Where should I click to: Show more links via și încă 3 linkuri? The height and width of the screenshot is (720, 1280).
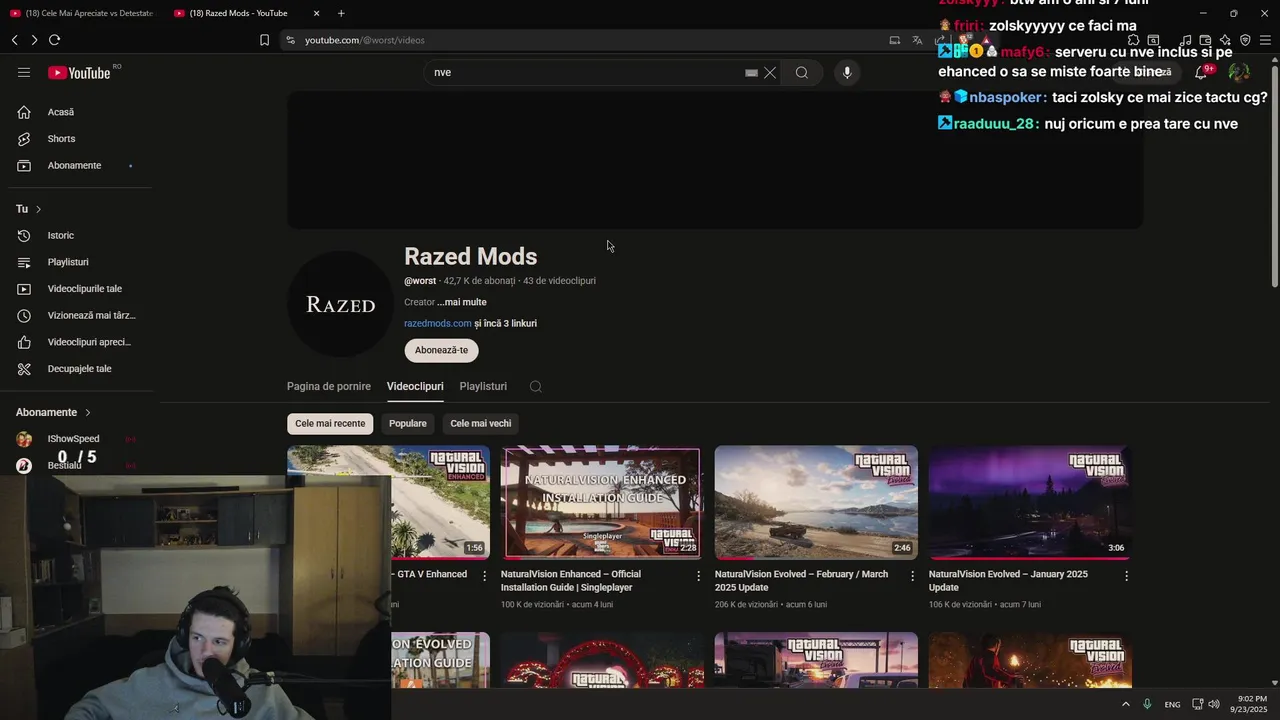(x=506, y=323)
